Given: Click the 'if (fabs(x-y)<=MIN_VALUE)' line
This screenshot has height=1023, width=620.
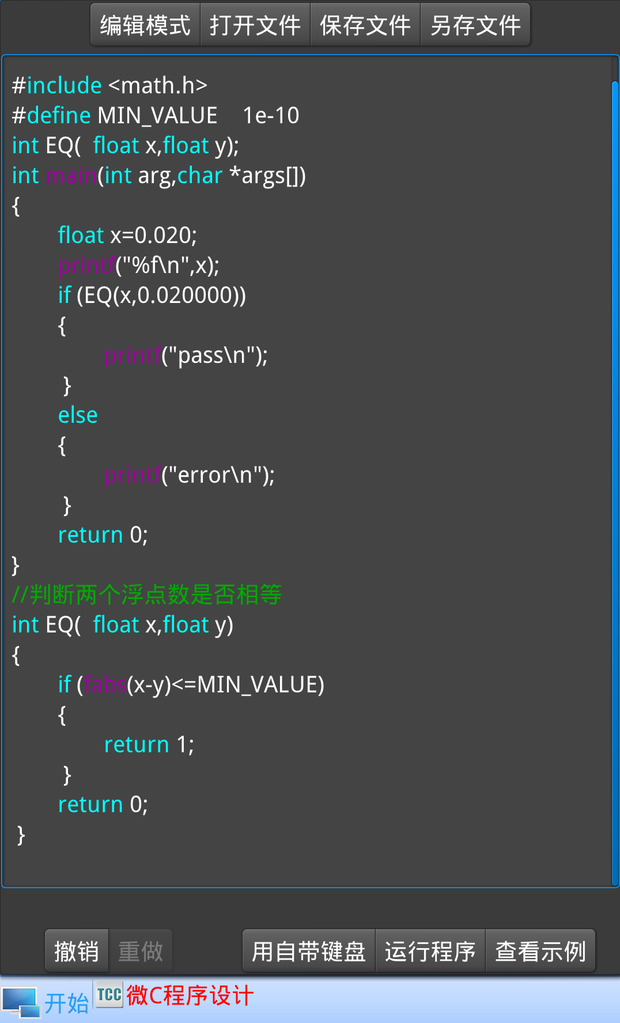Looking at the screenshot, I should click(x=191, y=684).
